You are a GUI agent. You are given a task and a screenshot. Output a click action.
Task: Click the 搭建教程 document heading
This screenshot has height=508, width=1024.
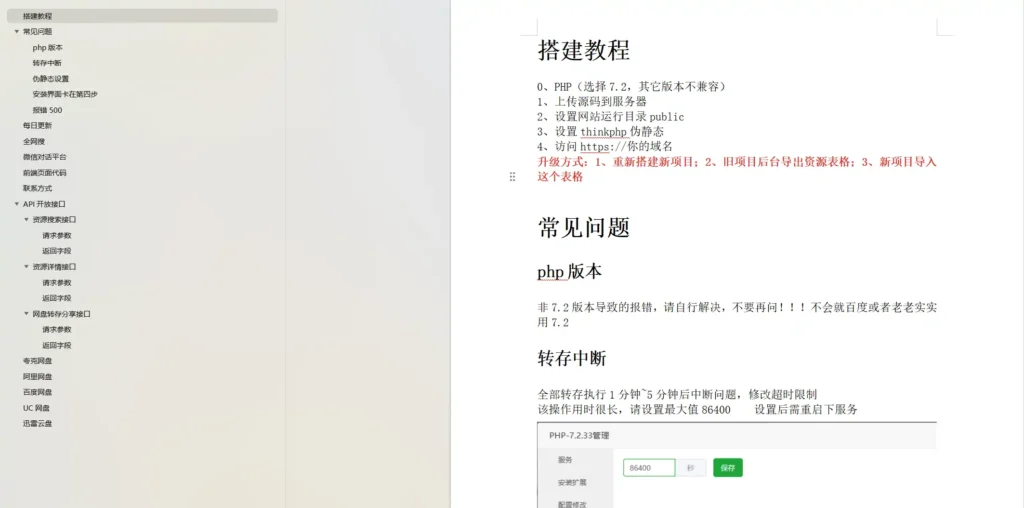tap(584, 50)
